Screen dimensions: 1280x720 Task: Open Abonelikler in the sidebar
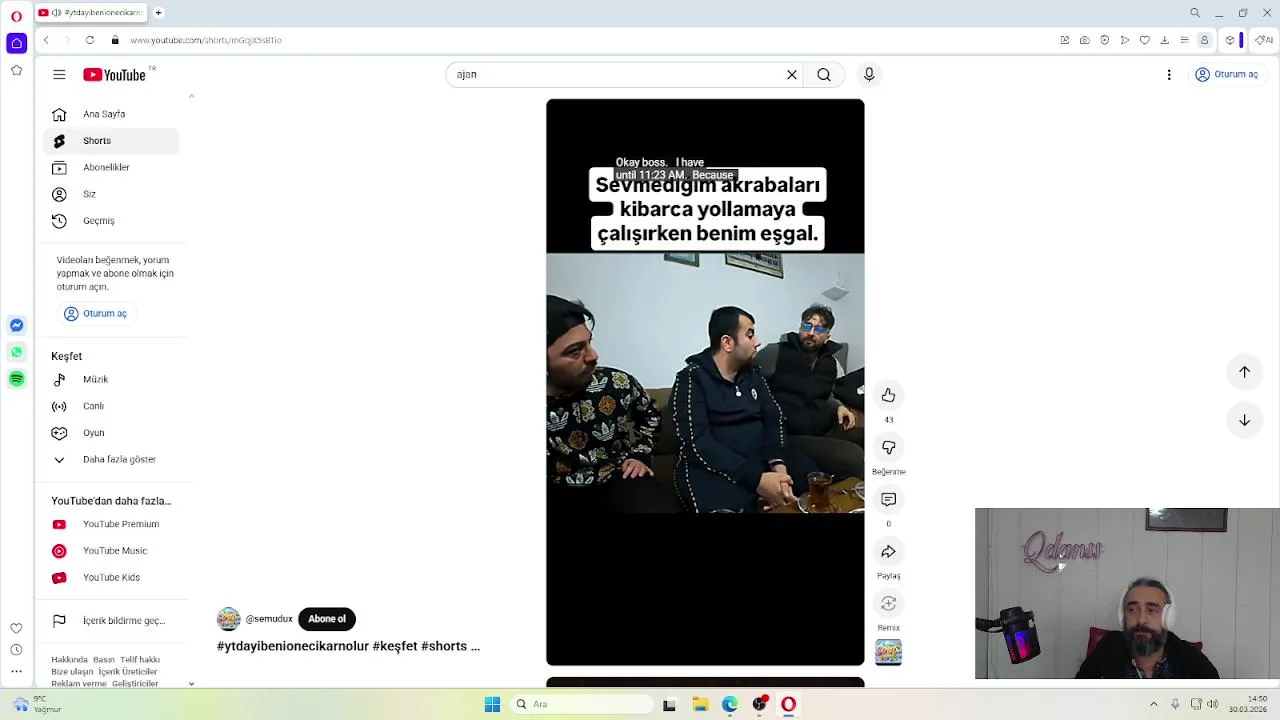111,167
